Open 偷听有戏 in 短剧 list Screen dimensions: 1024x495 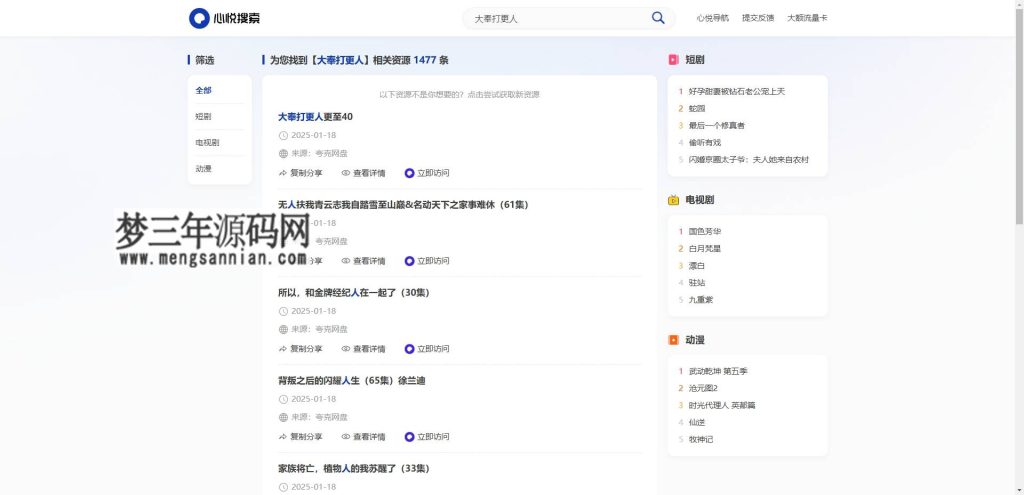point(705,142)
